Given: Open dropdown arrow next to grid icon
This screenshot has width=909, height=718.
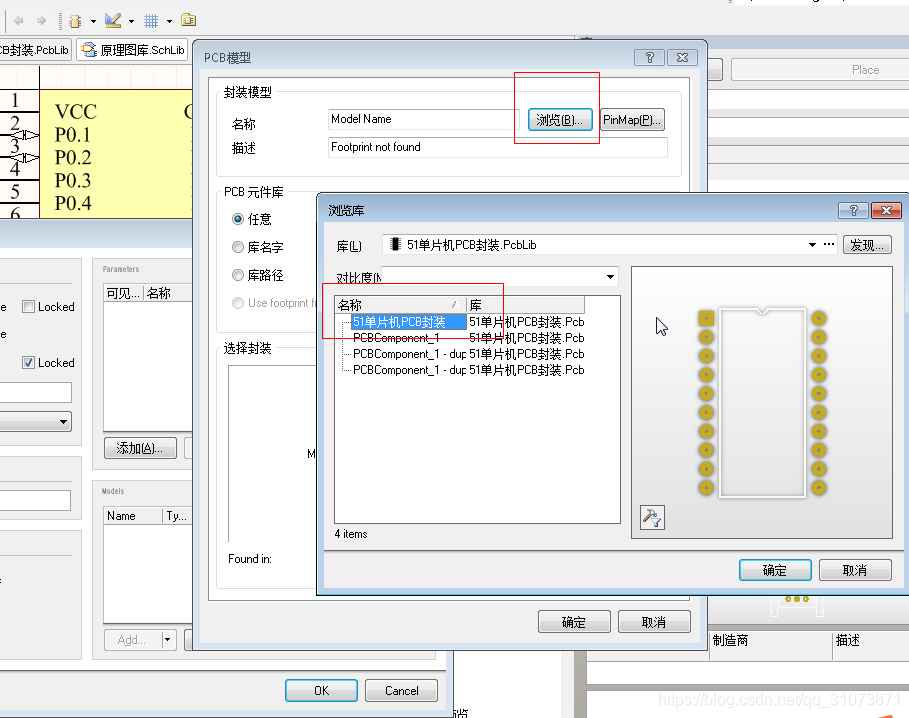Looking at the screenshot, I should point(169,21).
